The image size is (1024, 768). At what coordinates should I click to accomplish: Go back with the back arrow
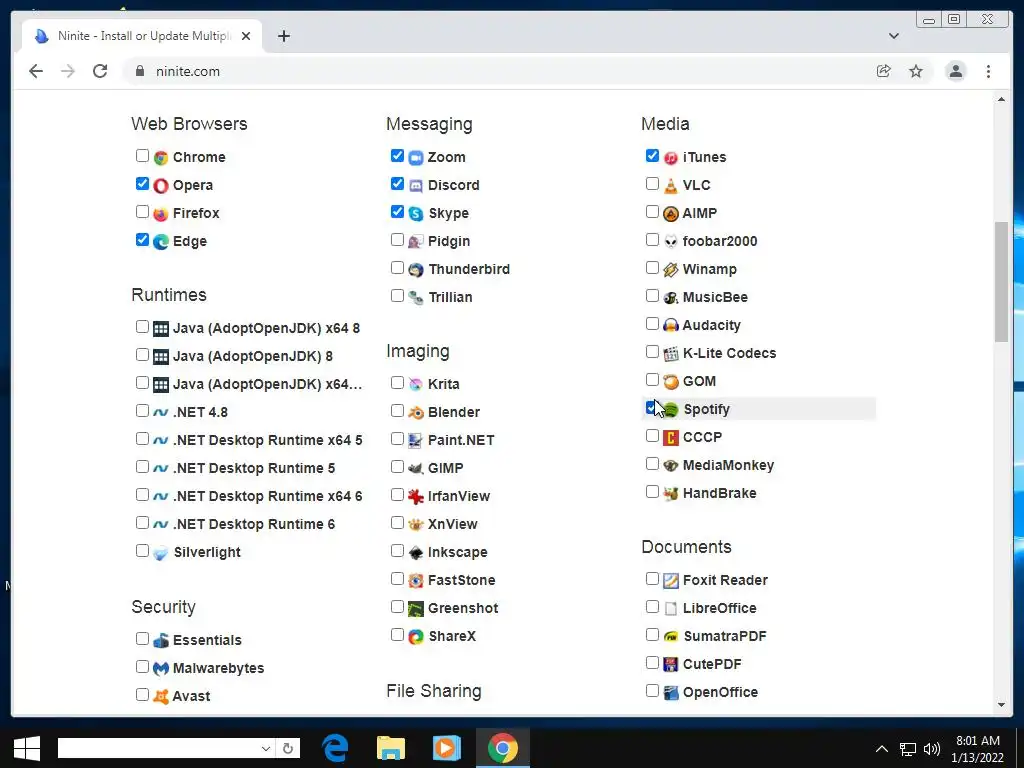tap(36, 71)
